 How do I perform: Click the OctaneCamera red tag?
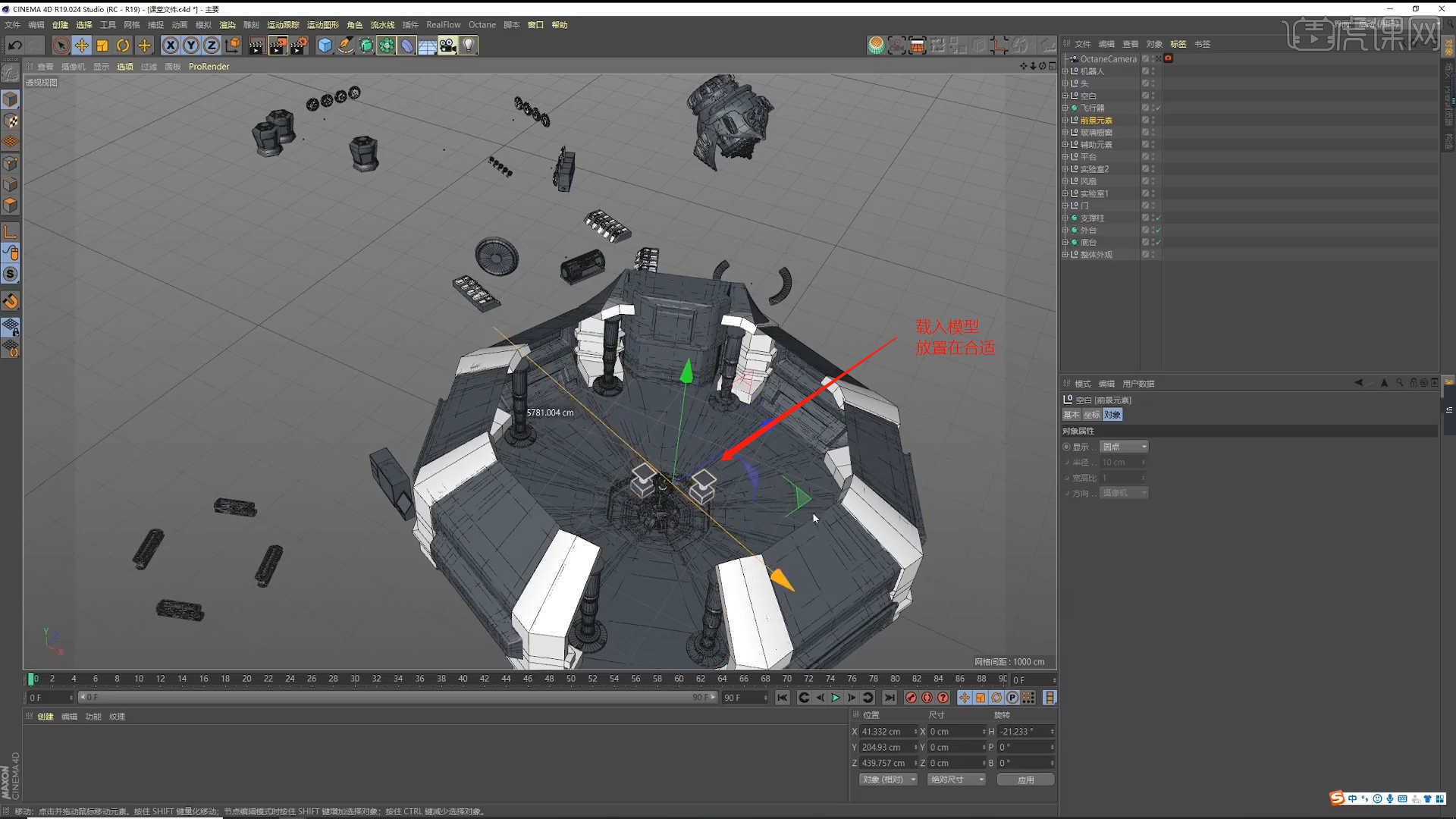tap(1169, 58)
